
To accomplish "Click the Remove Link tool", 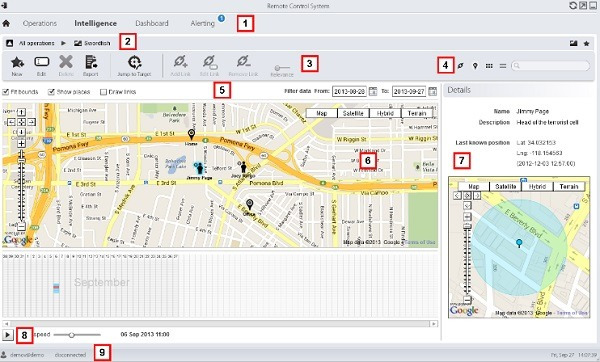I will pyautogui.click(x=243, y=66).
